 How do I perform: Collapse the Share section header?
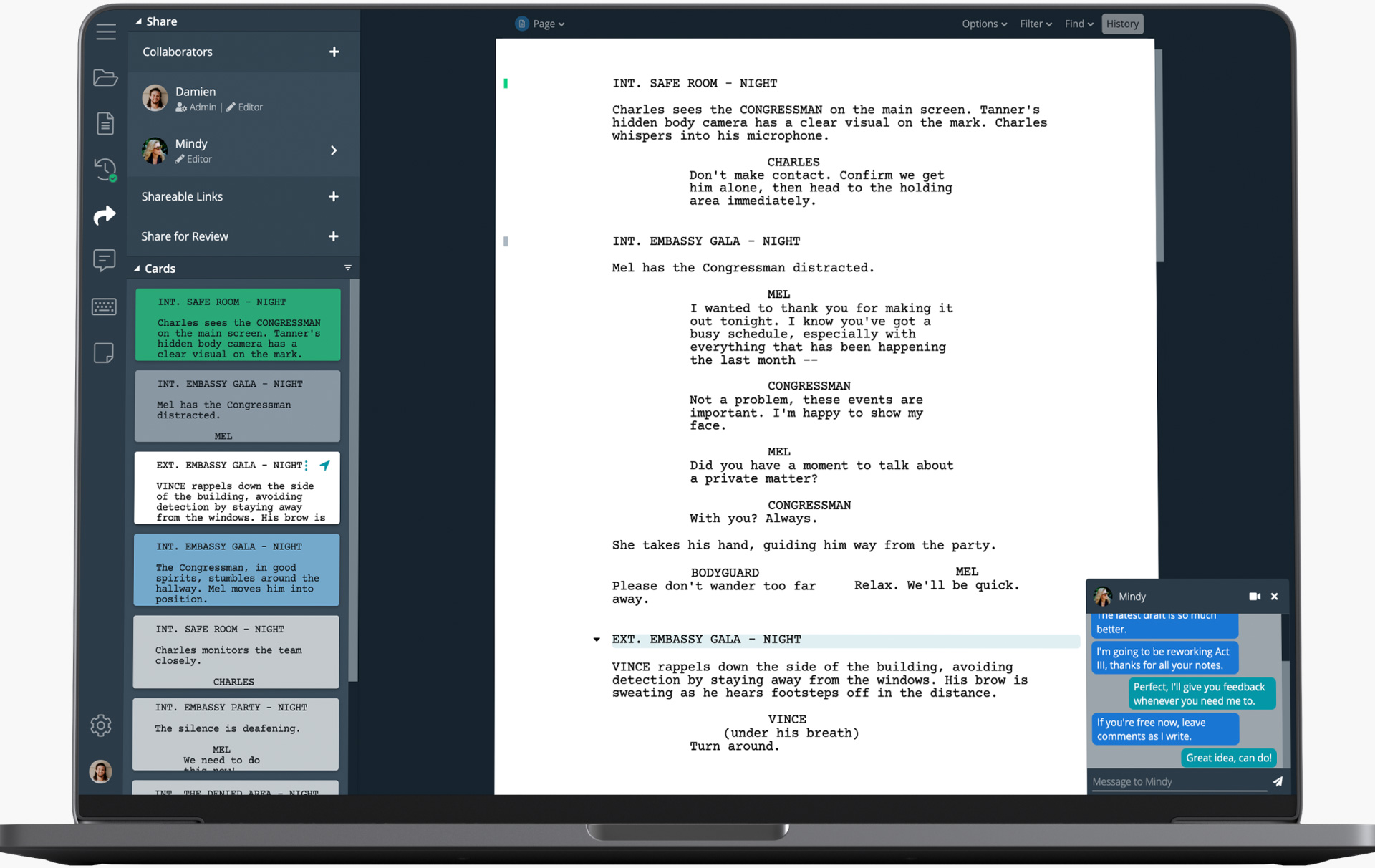pyautogui.click(x=137, y=21)
